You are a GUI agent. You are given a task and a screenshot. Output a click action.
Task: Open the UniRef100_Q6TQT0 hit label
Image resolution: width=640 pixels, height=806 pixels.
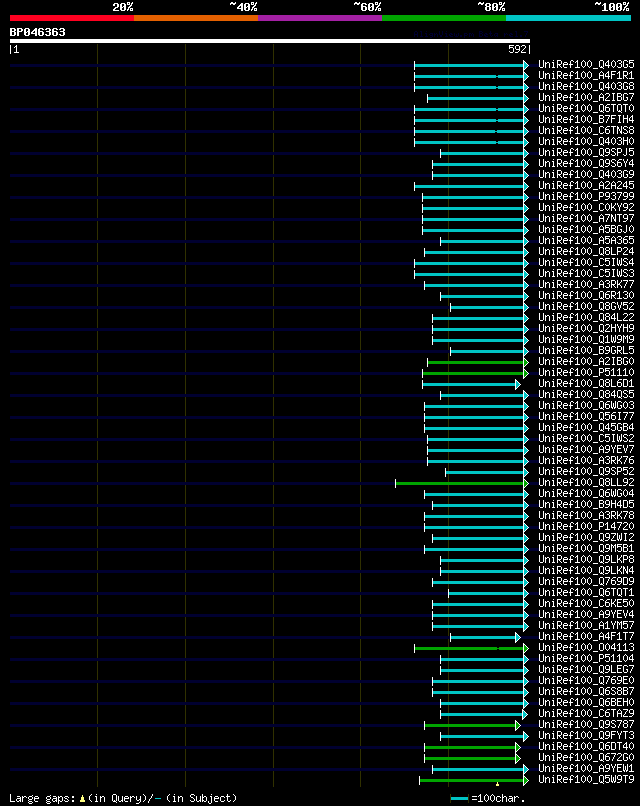[586, 108]
